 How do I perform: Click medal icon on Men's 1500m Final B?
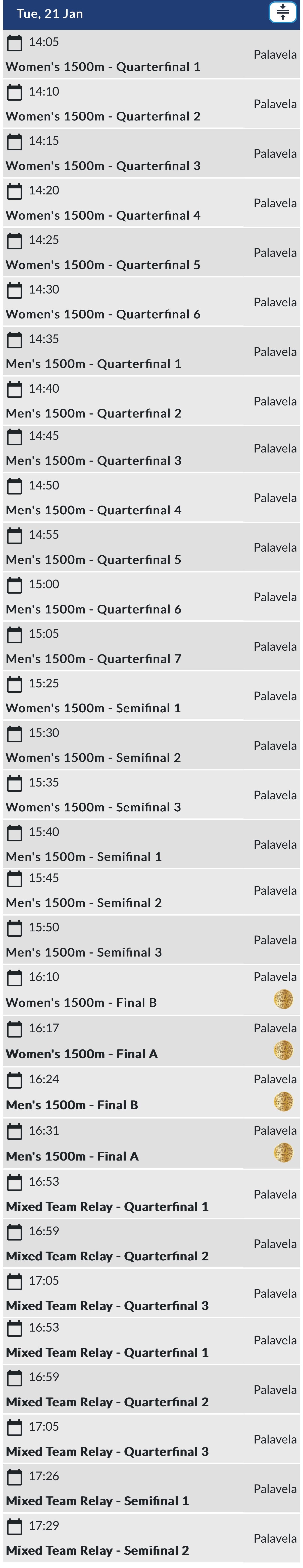pyautogui.click(x=283, y=1101)
